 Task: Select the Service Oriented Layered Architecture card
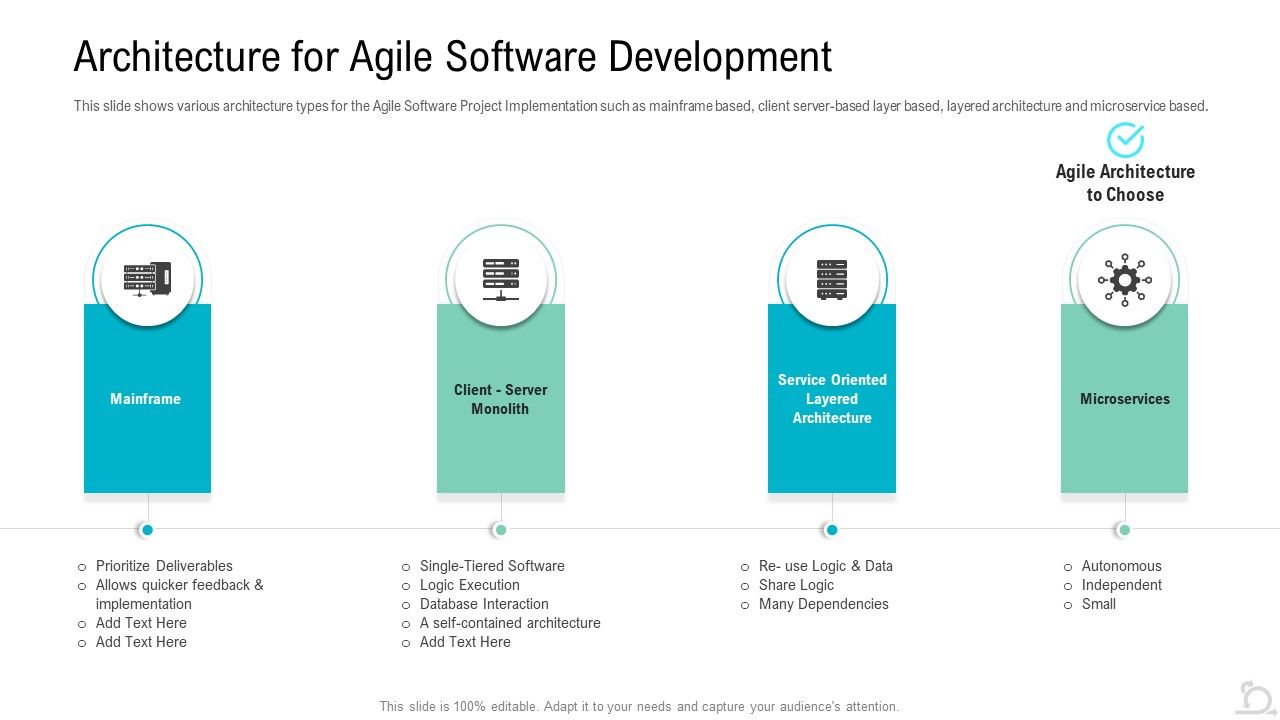click(x=832, y=398)
